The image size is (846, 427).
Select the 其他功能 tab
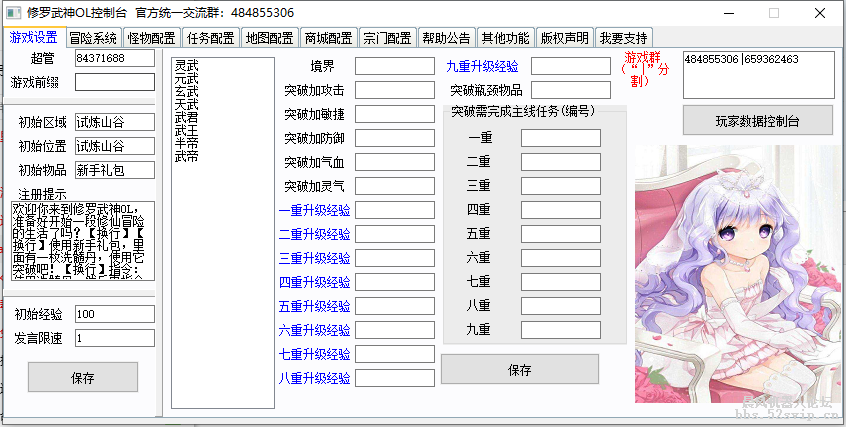[x=505, y=38]
